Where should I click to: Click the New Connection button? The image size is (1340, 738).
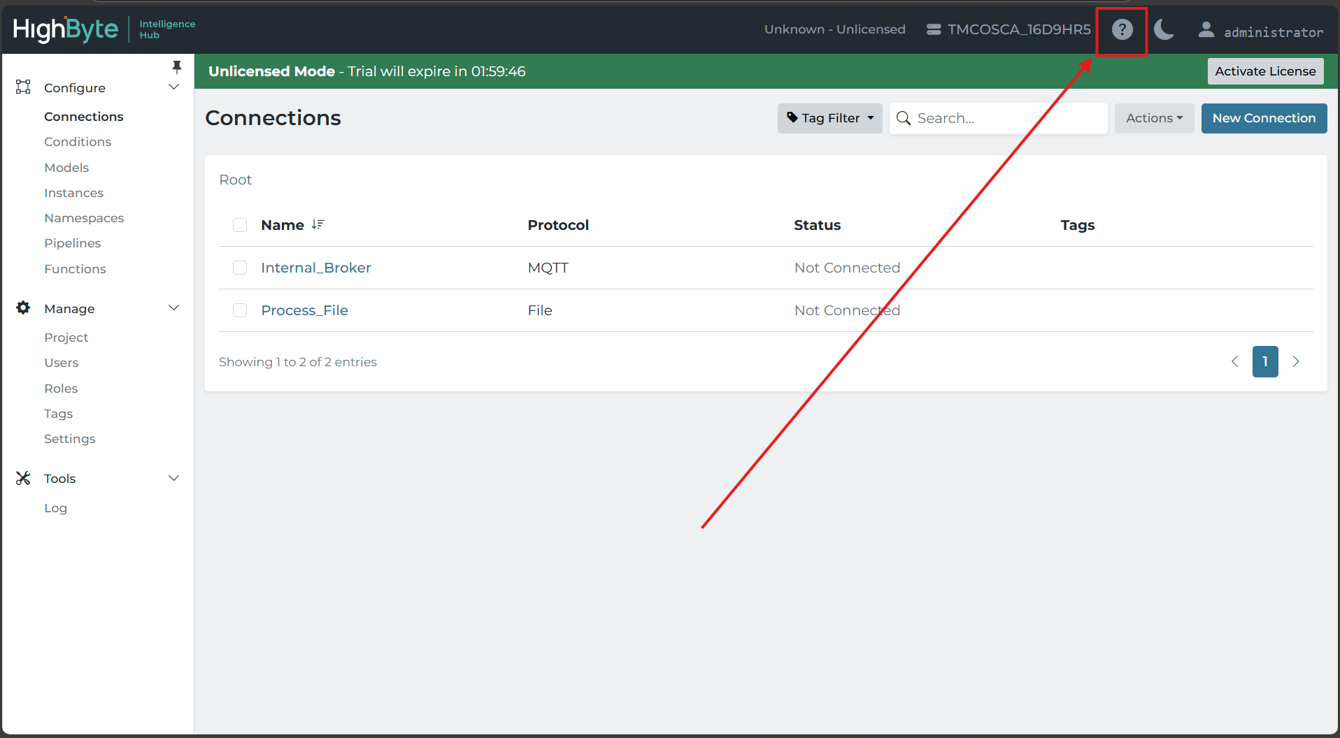pyautogui.click(x=1264, y=118)
